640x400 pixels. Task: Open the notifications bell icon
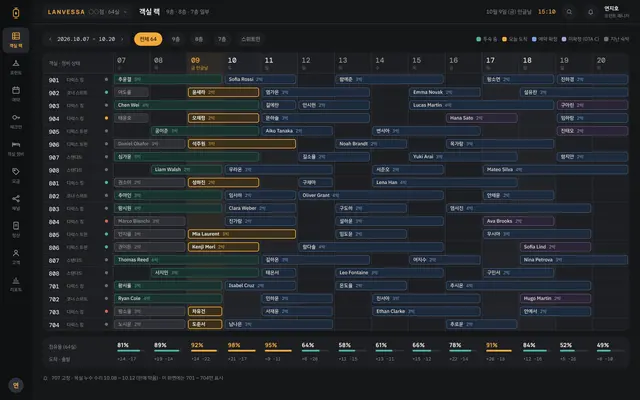pyautogui.click(x=591, y=12)
